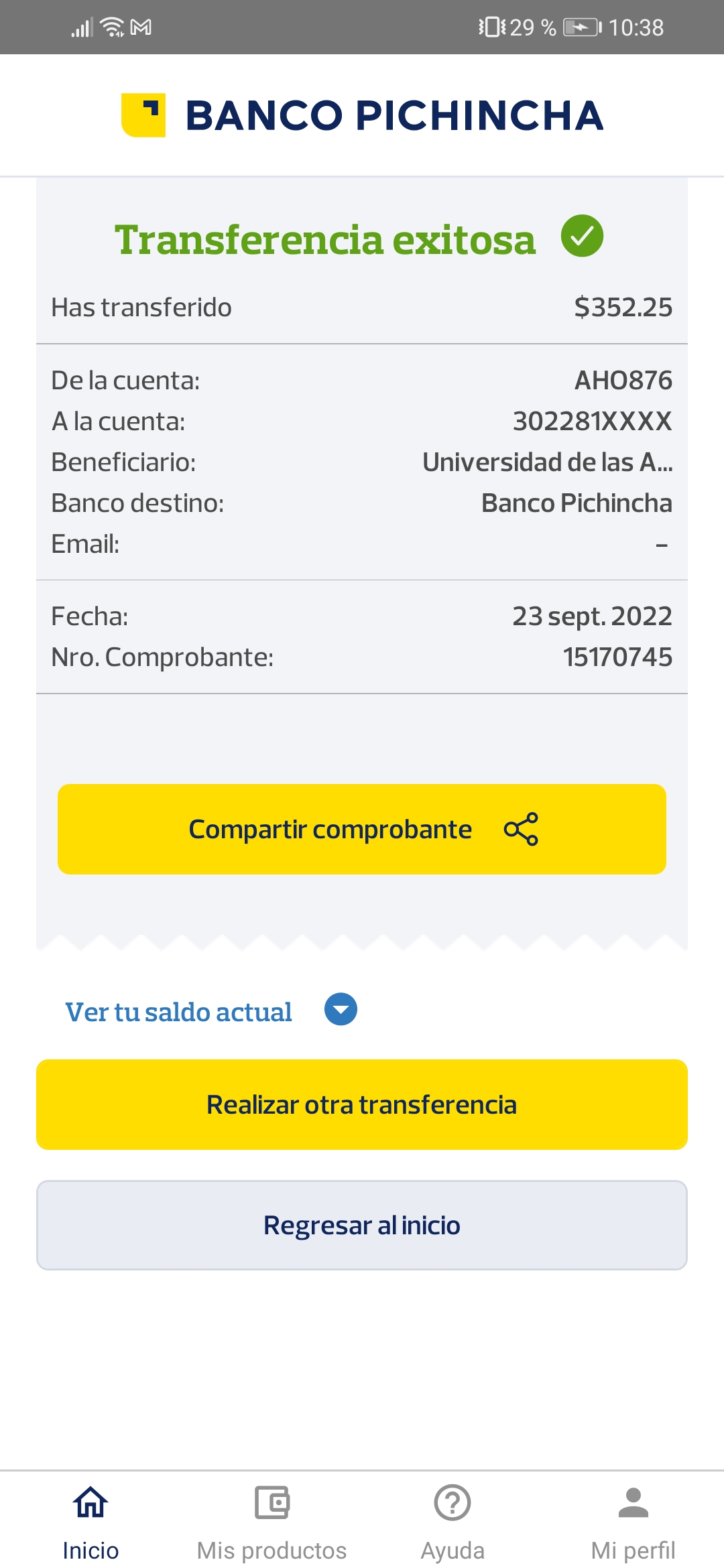Screen dimensions: 724x1568
Task: Open the Ayuda question mark icon
Action: [x=452, y=1502]
